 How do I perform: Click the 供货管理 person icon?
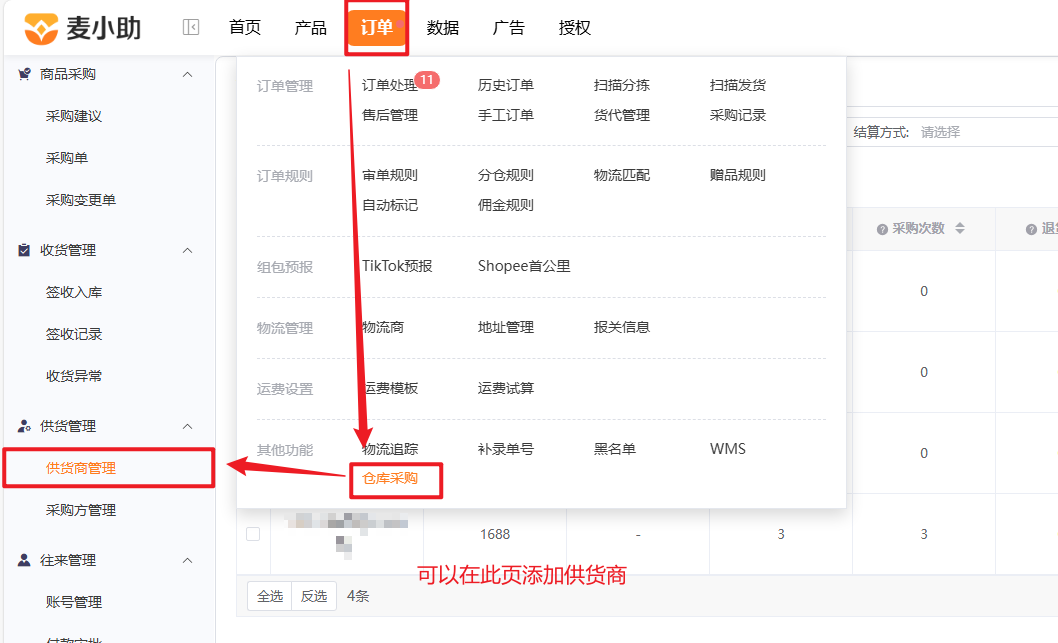point(24,426)
